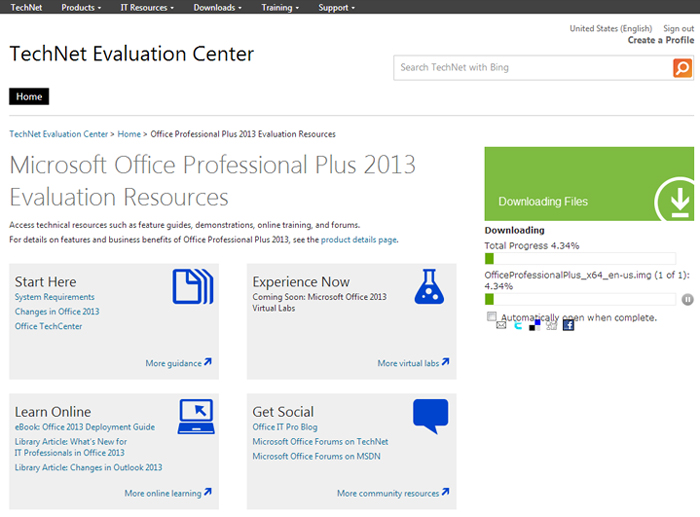Click the Experience Now card heading
Viewport: 700px width, 517px height.
[301, 282]
